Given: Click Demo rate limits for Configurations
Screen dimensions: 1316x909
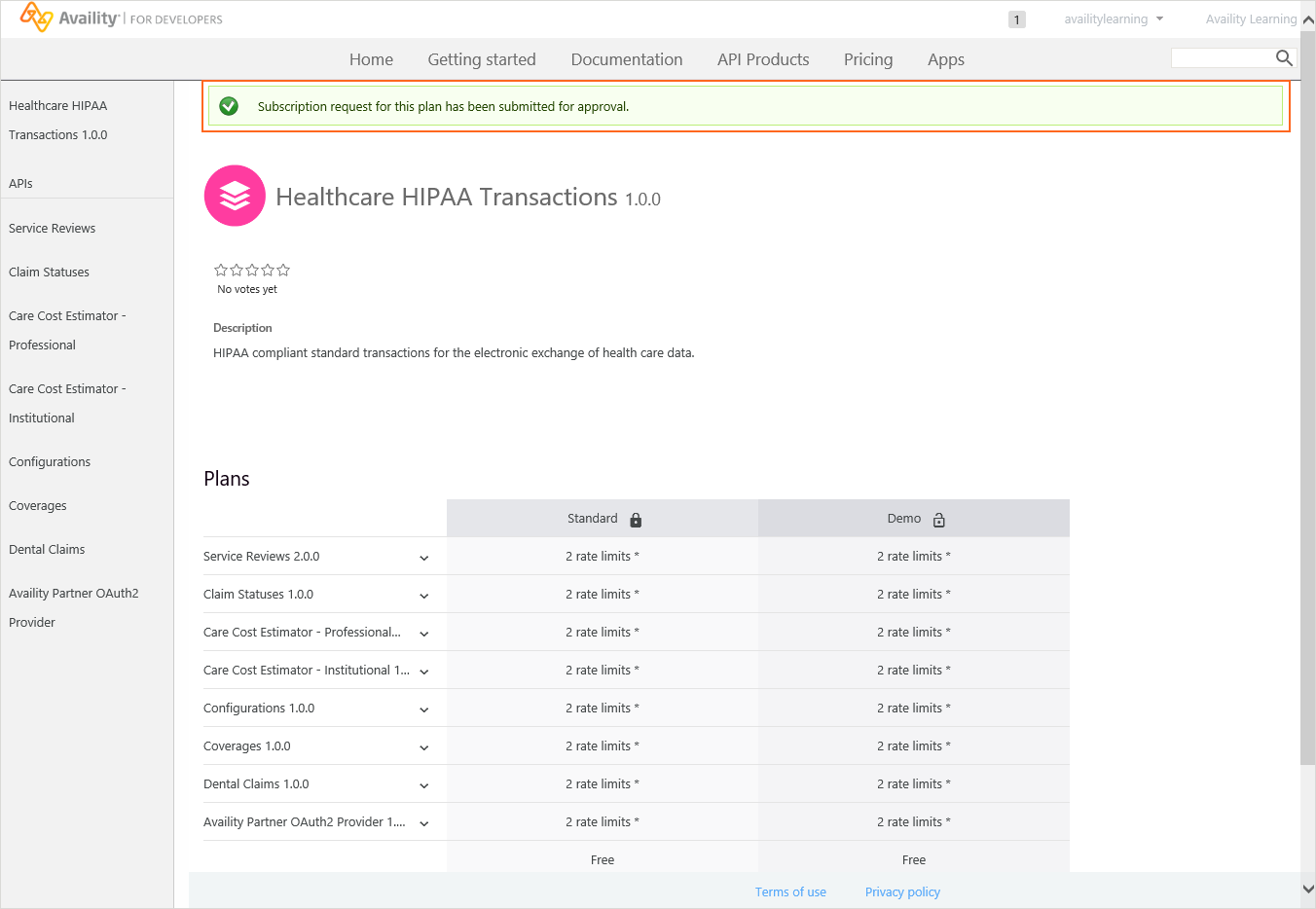Looking at the screenshot, I should pyautogui.click(x=914, y=708).
